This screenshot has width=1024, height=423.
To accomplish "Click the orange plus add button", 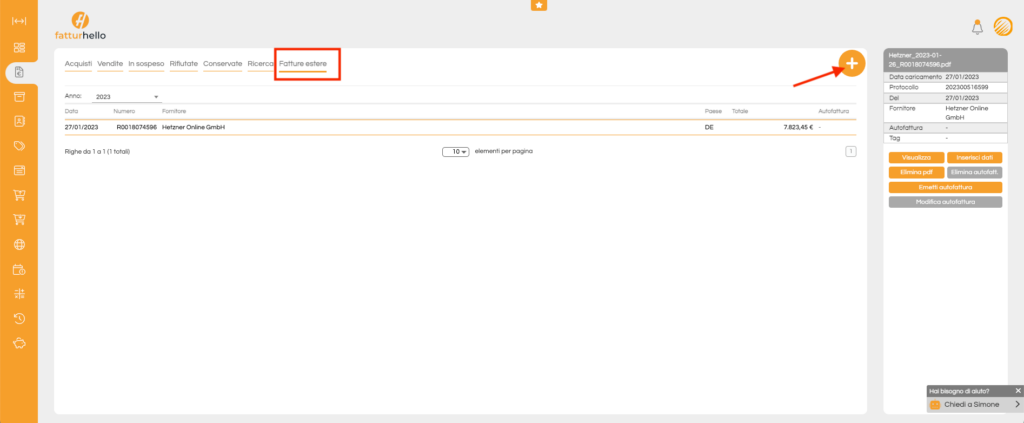I will (x=851, y=63).
